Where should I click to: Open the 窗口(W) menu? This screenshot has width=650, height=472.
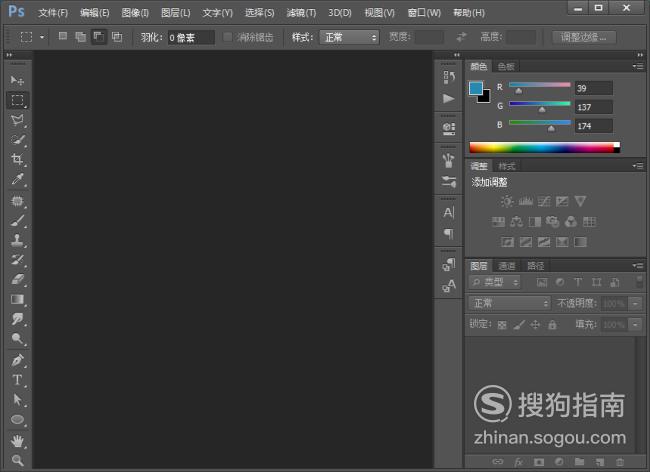coord(424,13)
